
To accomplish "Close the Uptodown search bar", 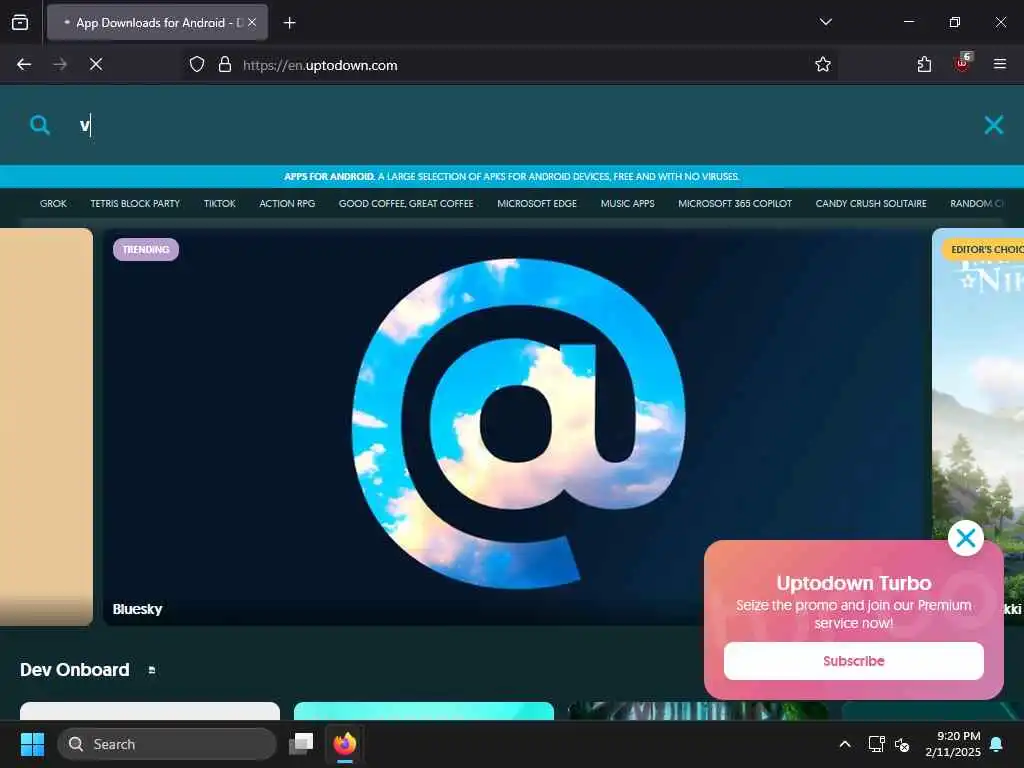I will point(993,125).
